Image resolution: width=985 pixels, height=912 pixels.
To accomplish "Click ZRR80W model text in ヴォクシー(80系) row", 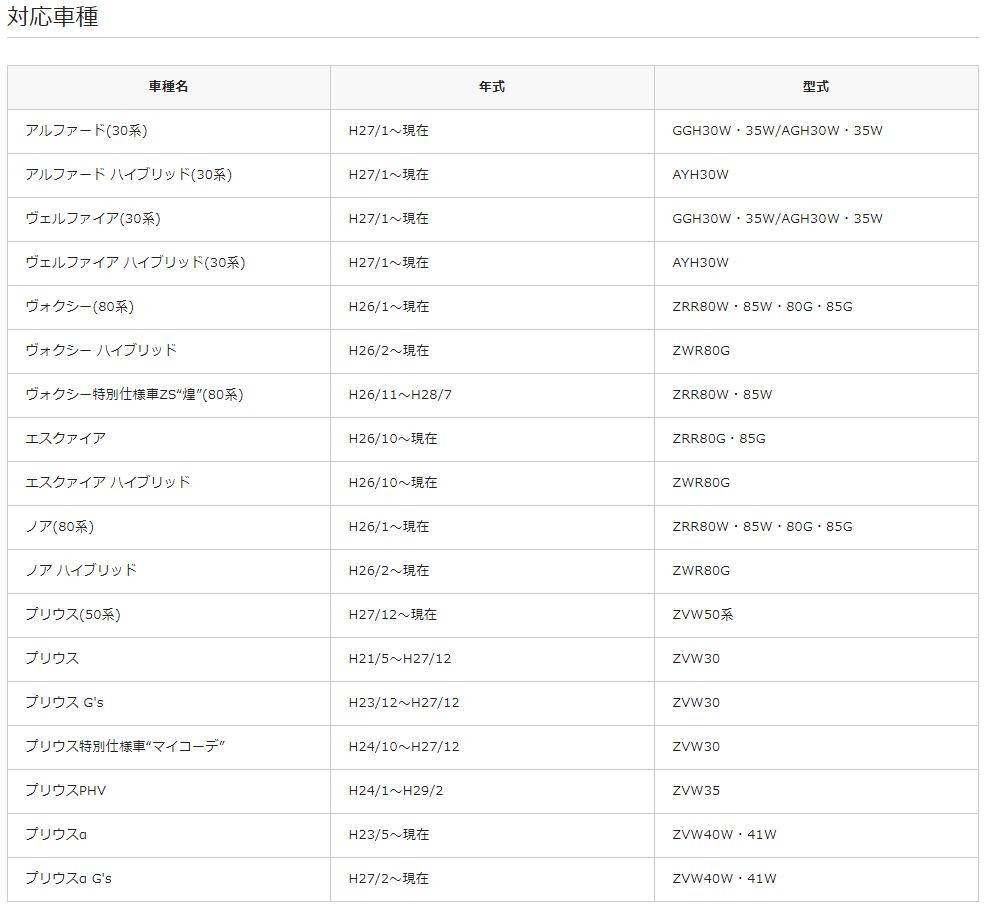I will point(700,307).
